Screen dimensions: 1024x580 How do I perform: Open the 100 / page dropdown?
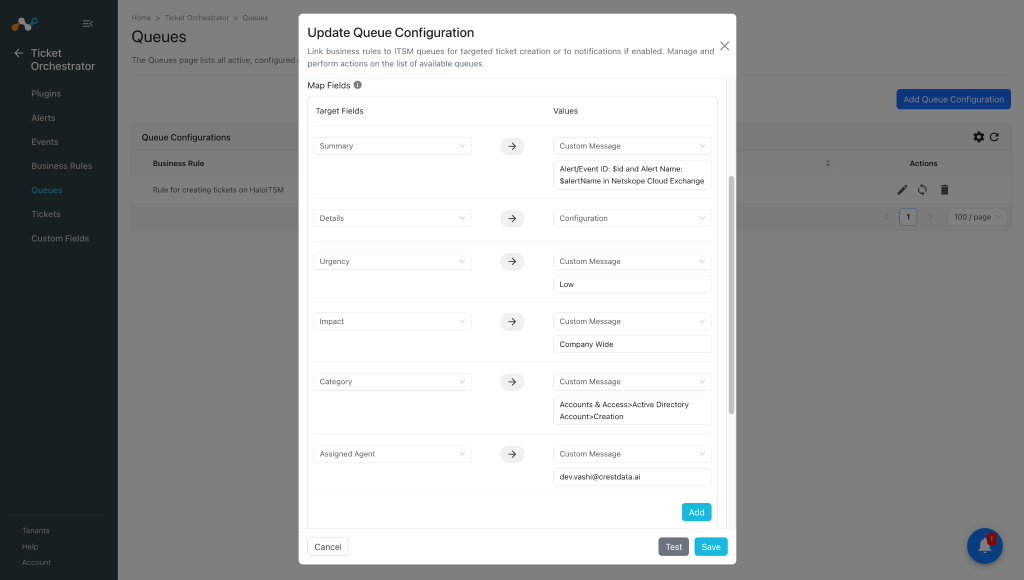(x=976, y=217)
